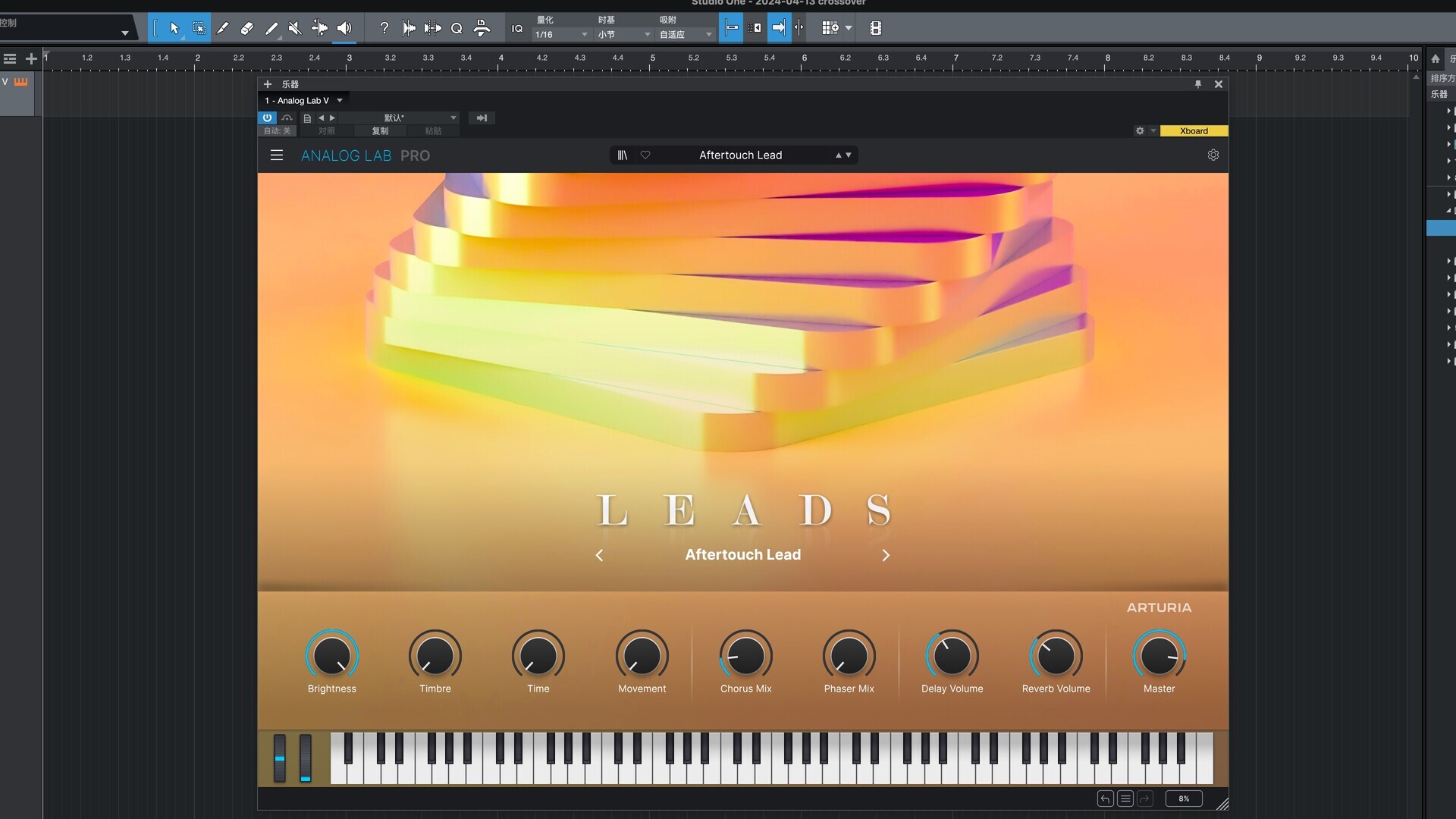Open the top-left 控制 dropdown arrow
Viewport: 1456px width, 819px height.
tap(124, 33)
